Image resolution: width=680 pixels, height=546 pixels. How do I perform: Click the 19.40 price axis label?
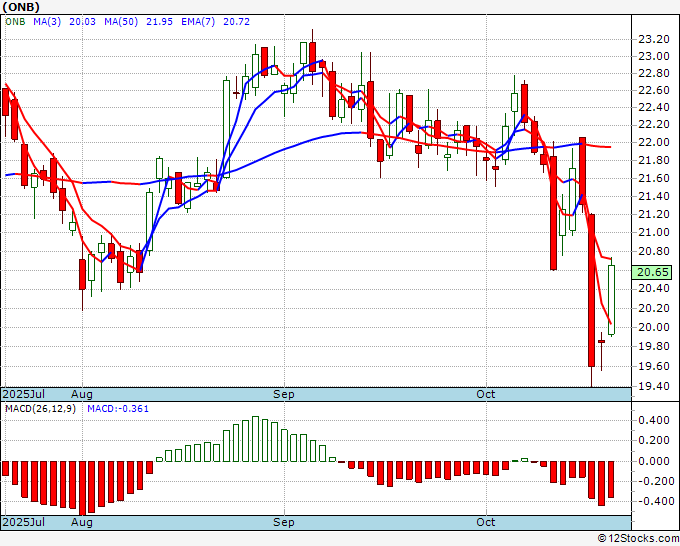(x=654, y=386)
